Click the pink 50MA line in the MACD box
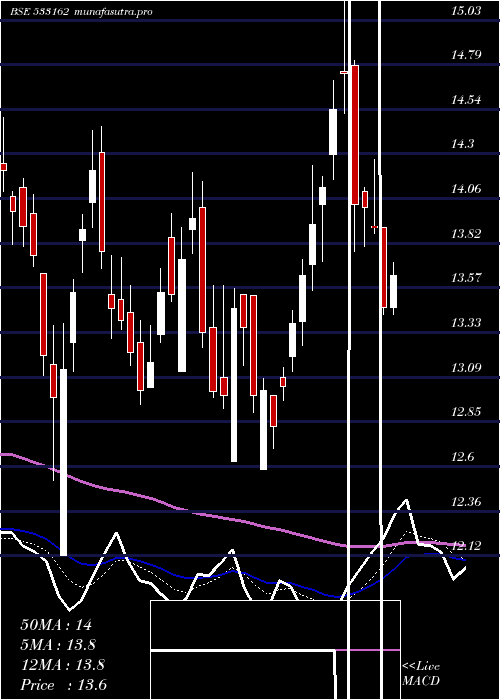500x700 pixels. tap(367, 650)
